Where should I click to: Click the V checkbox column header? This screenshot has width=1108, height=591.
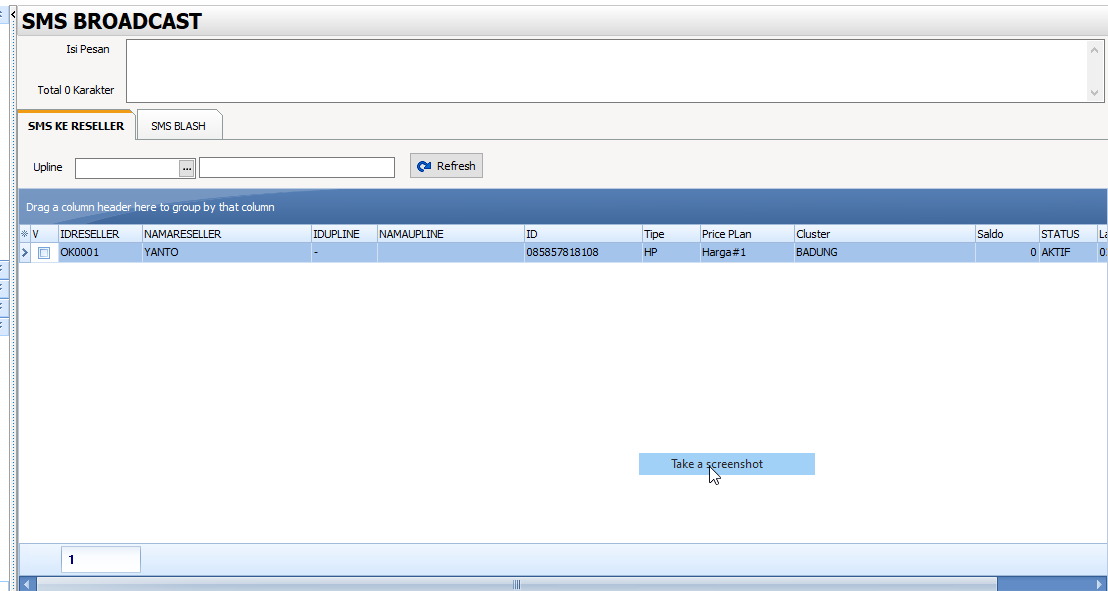[44, 234]
